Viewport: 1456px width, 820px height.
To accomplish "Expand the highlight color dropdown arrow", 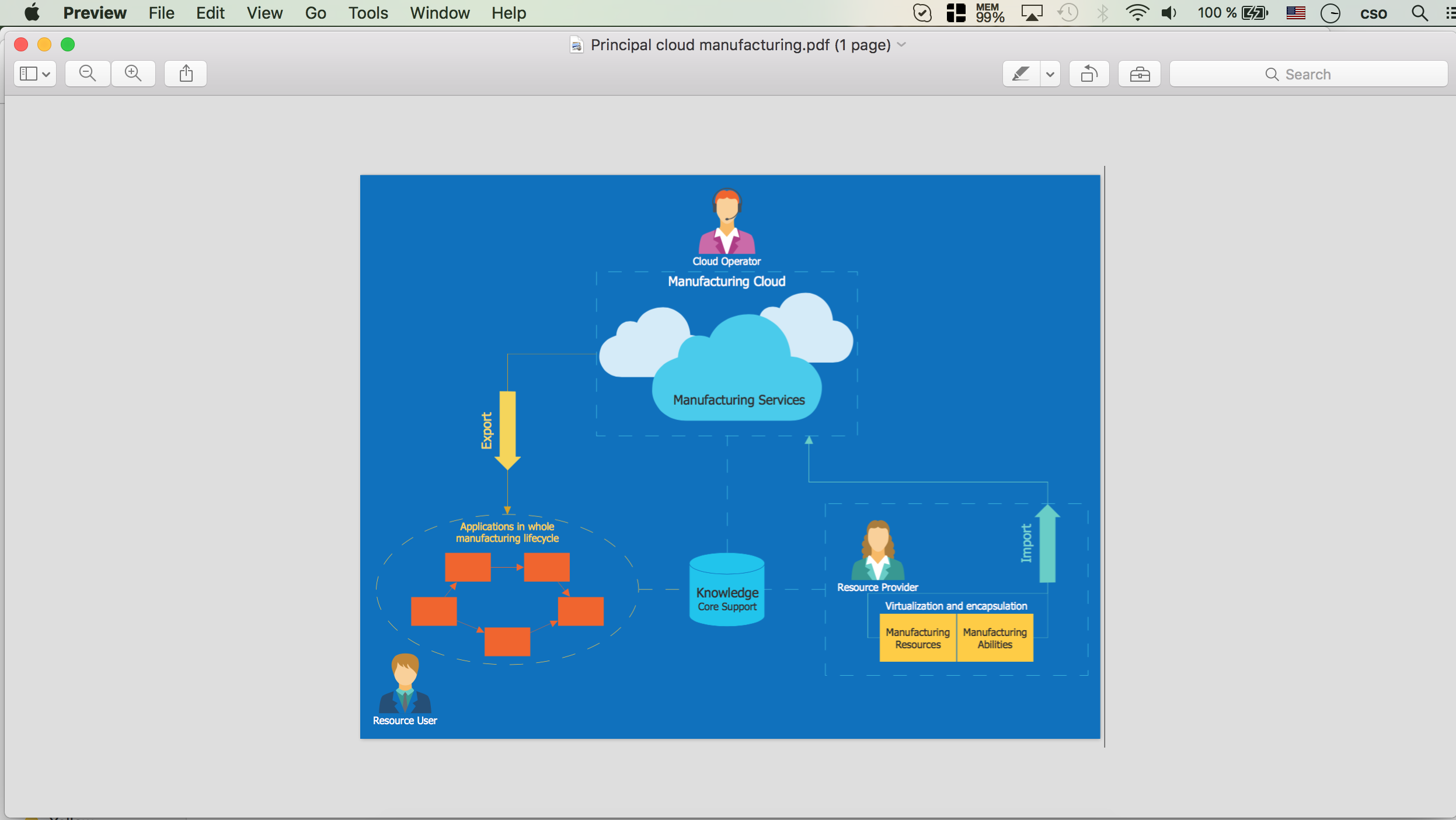I will (1050, 74).
